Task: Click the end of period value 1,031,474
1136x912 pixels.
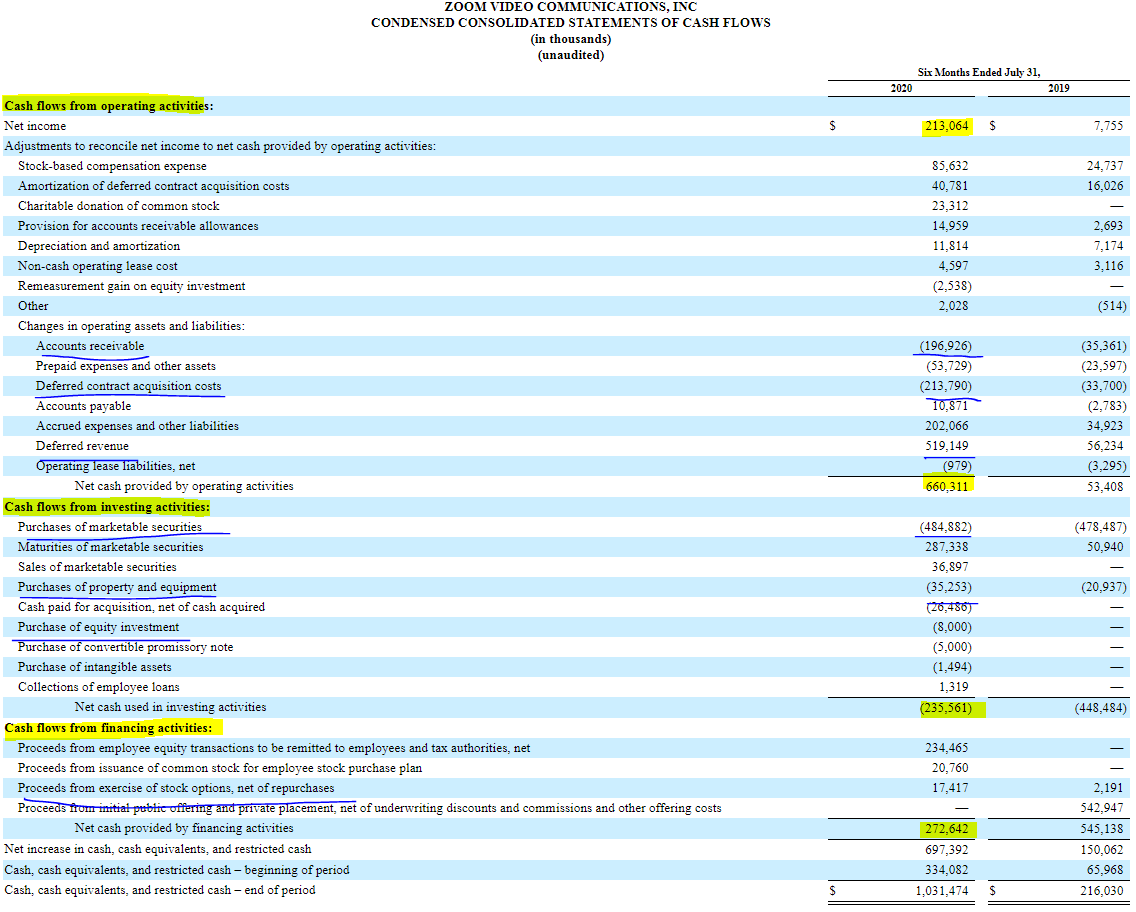Action: pos(941,890)
